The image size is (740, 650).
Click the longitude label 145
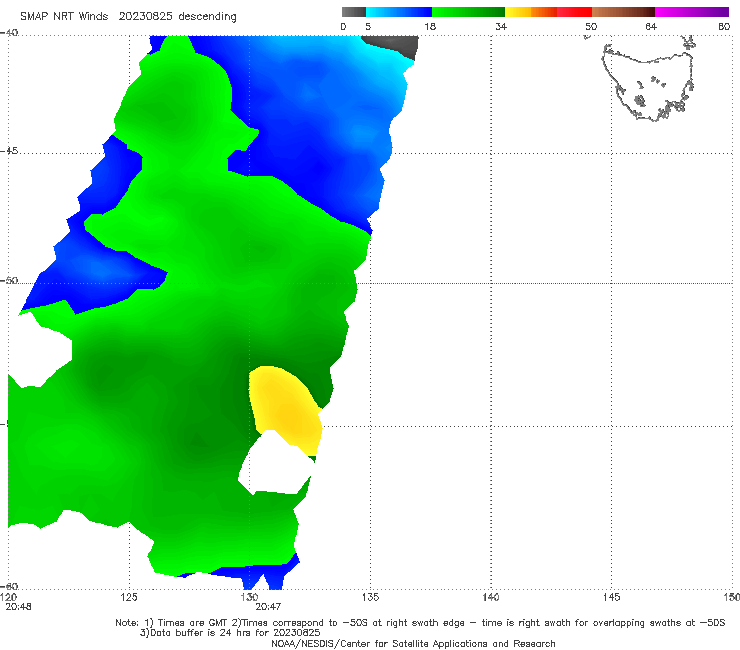[x=612, y=598]
